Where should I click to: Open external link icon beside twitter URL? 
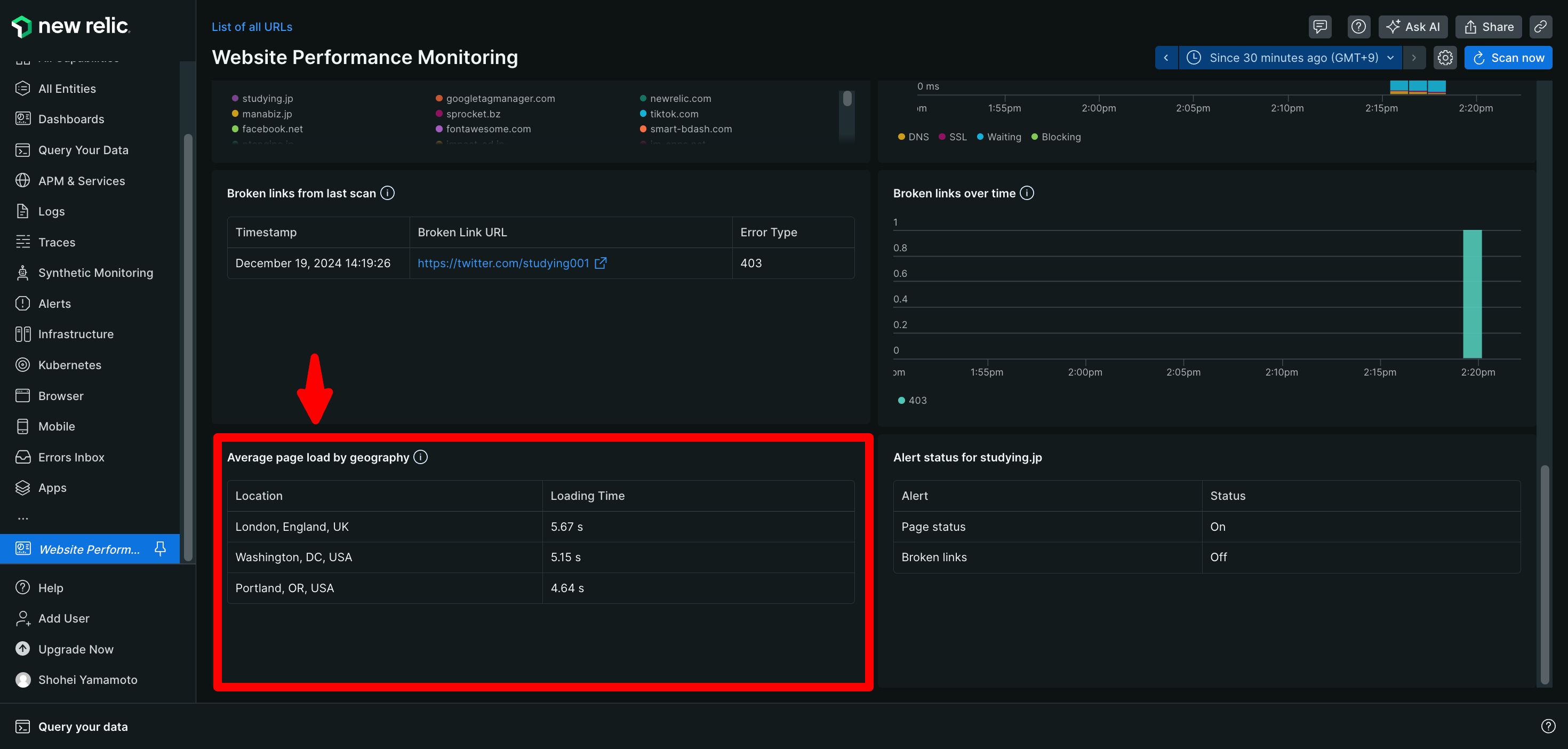click(600, 263)
